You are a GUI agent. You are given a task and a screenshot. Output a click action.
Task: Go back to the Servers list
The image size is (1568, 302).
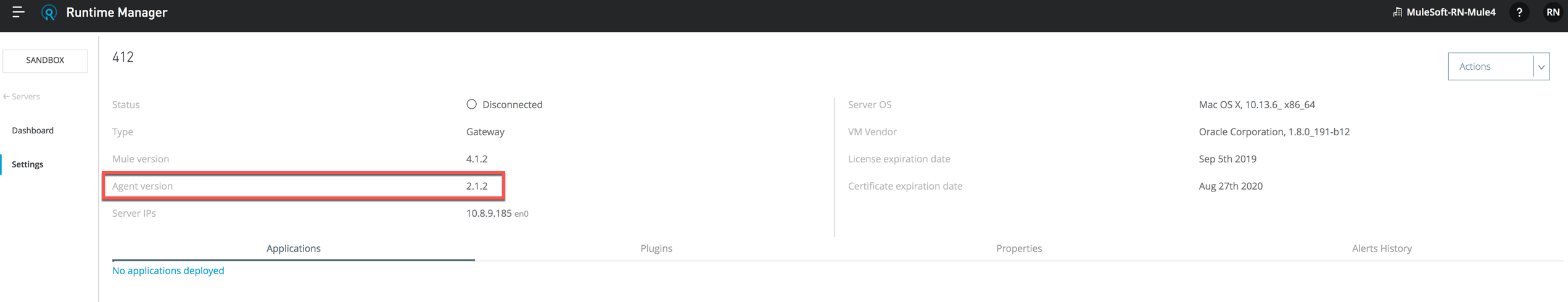(22, 96)
